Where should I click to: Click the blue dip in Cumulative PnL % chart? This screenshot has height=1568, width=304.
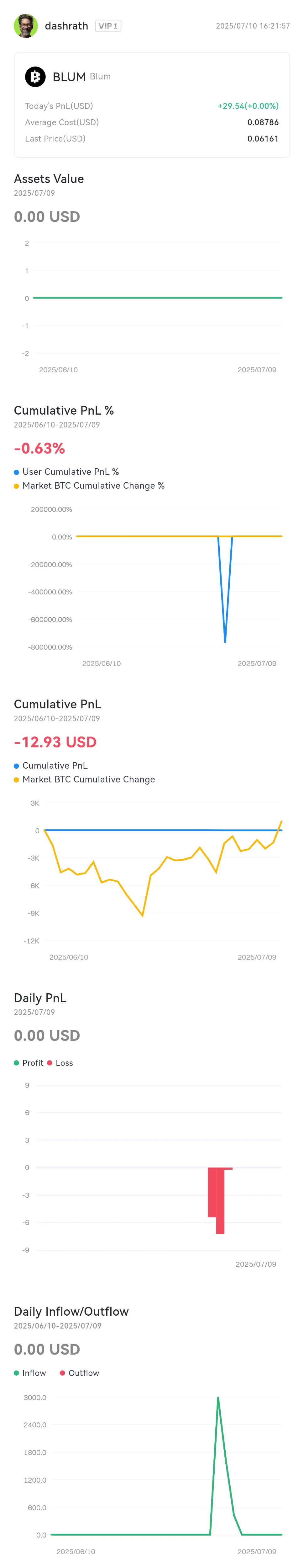(x=225, y=639)
